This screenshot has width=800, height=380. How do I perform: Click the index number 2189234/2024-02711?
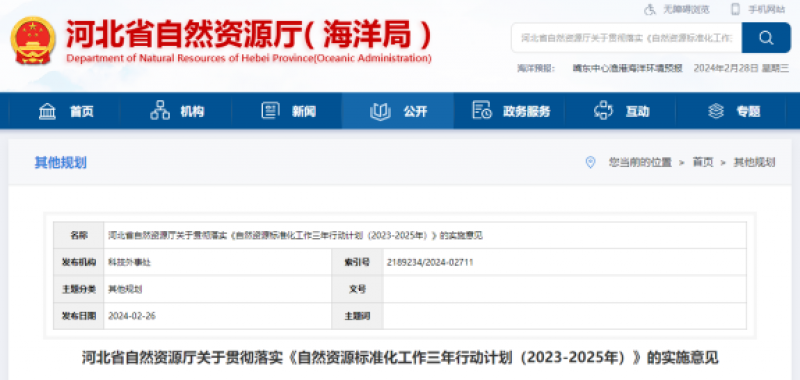point(430,262)
